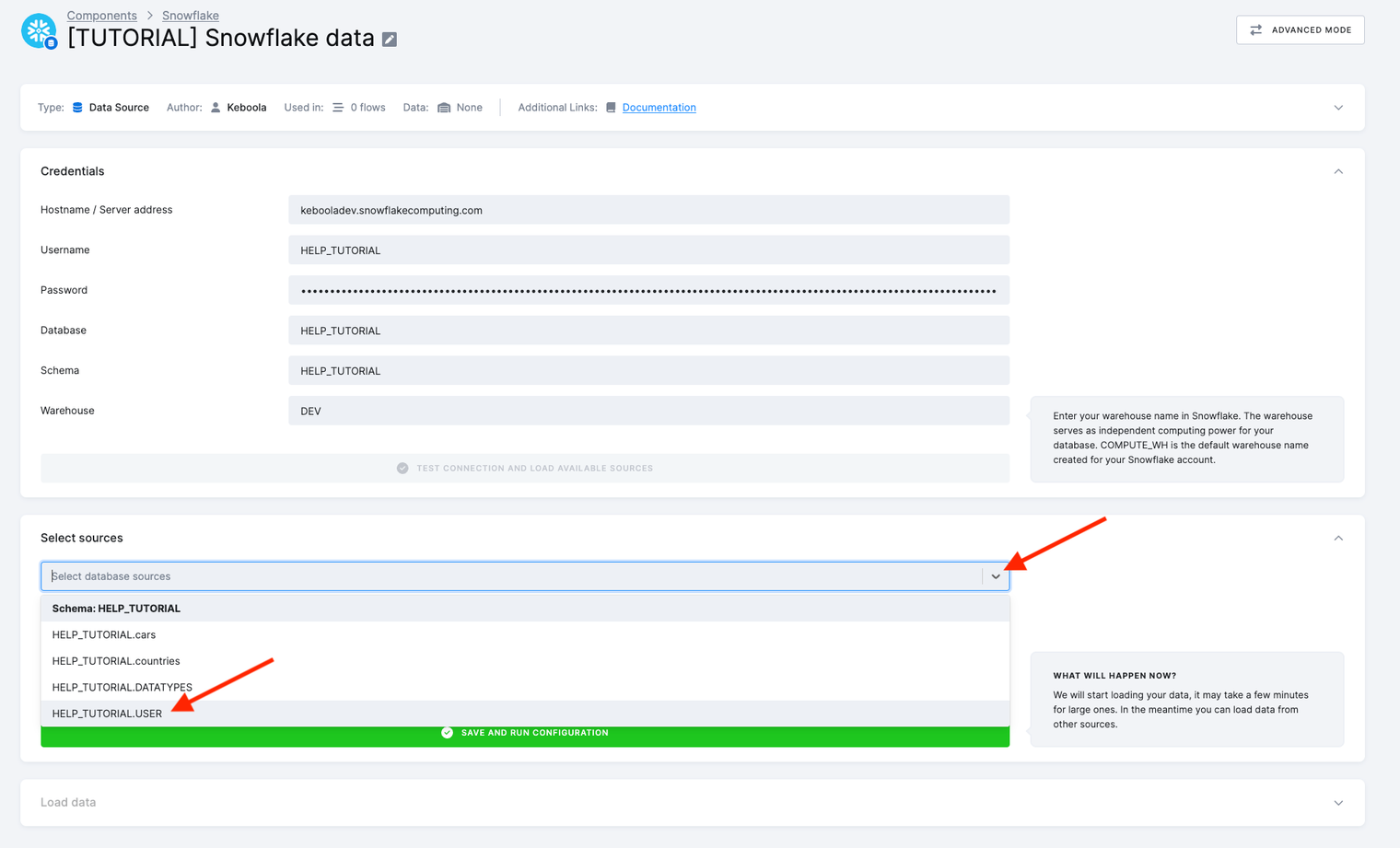Expand the component info bar chevron
The height and width of the screenshot is (848, 1400).
click(x=1338, y=108)
